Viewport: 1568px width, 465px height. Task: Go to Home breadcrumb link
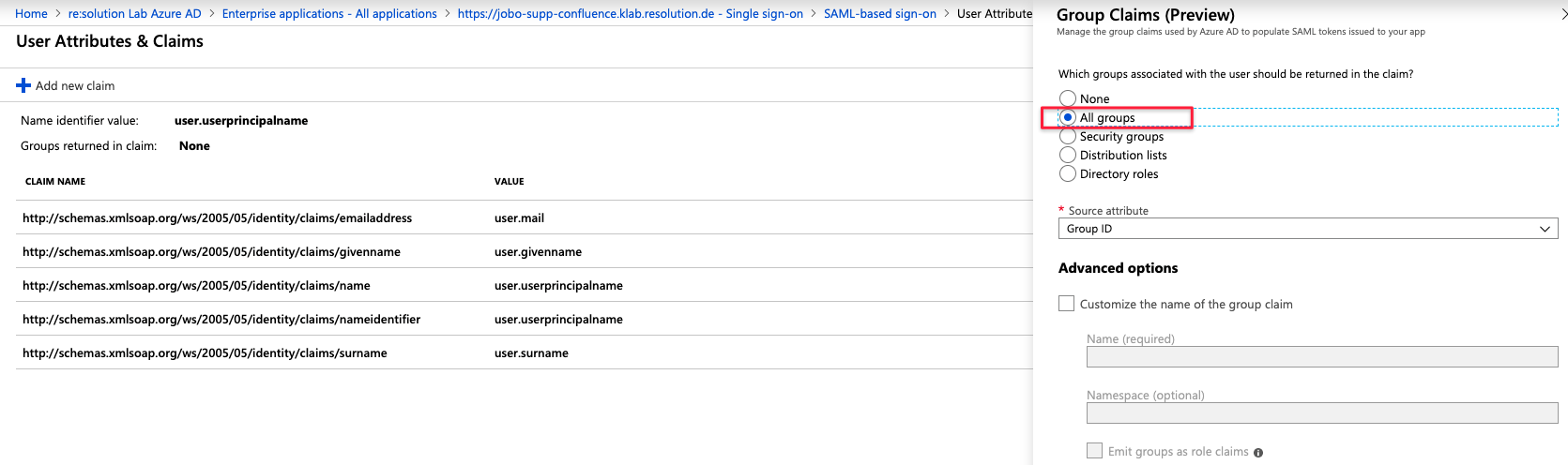point(31,14)
